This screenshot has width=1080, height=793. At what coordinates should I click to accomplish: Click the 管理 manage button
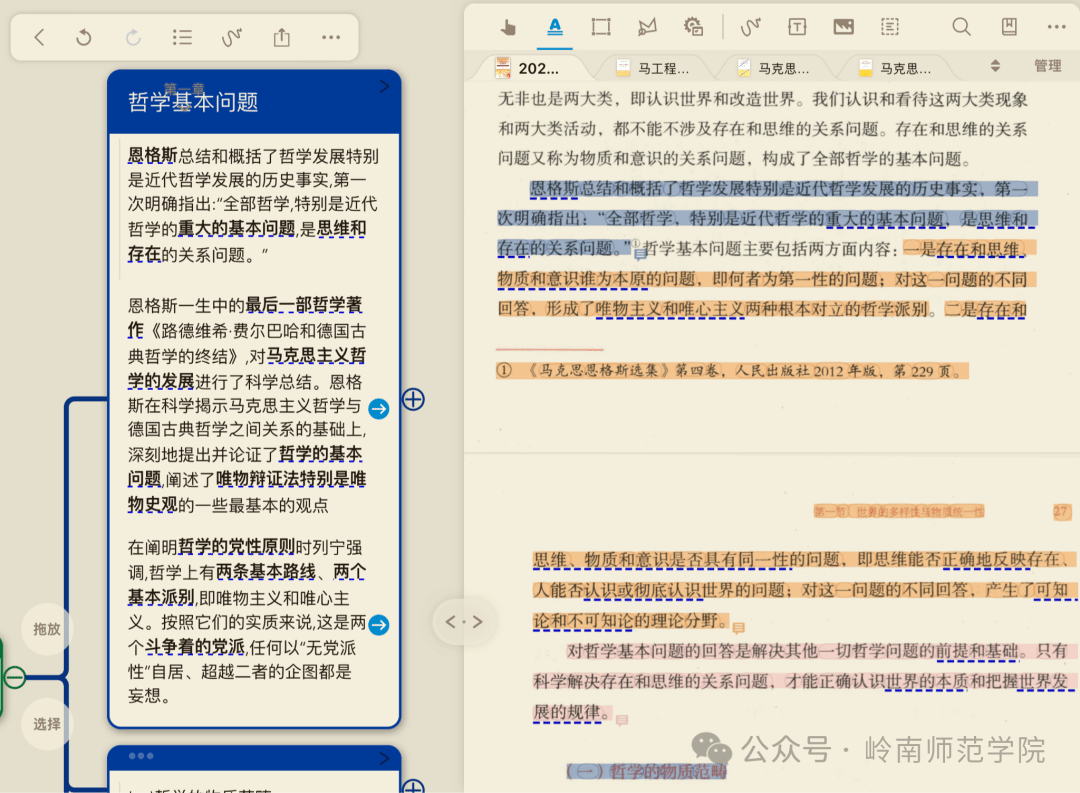1047,66
